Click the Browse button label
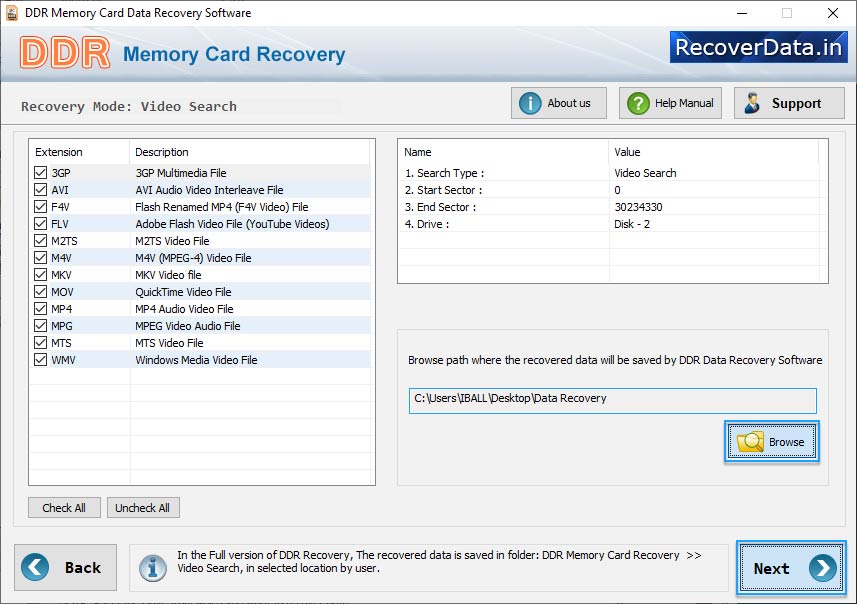857x604 pixels. [786, 442]
